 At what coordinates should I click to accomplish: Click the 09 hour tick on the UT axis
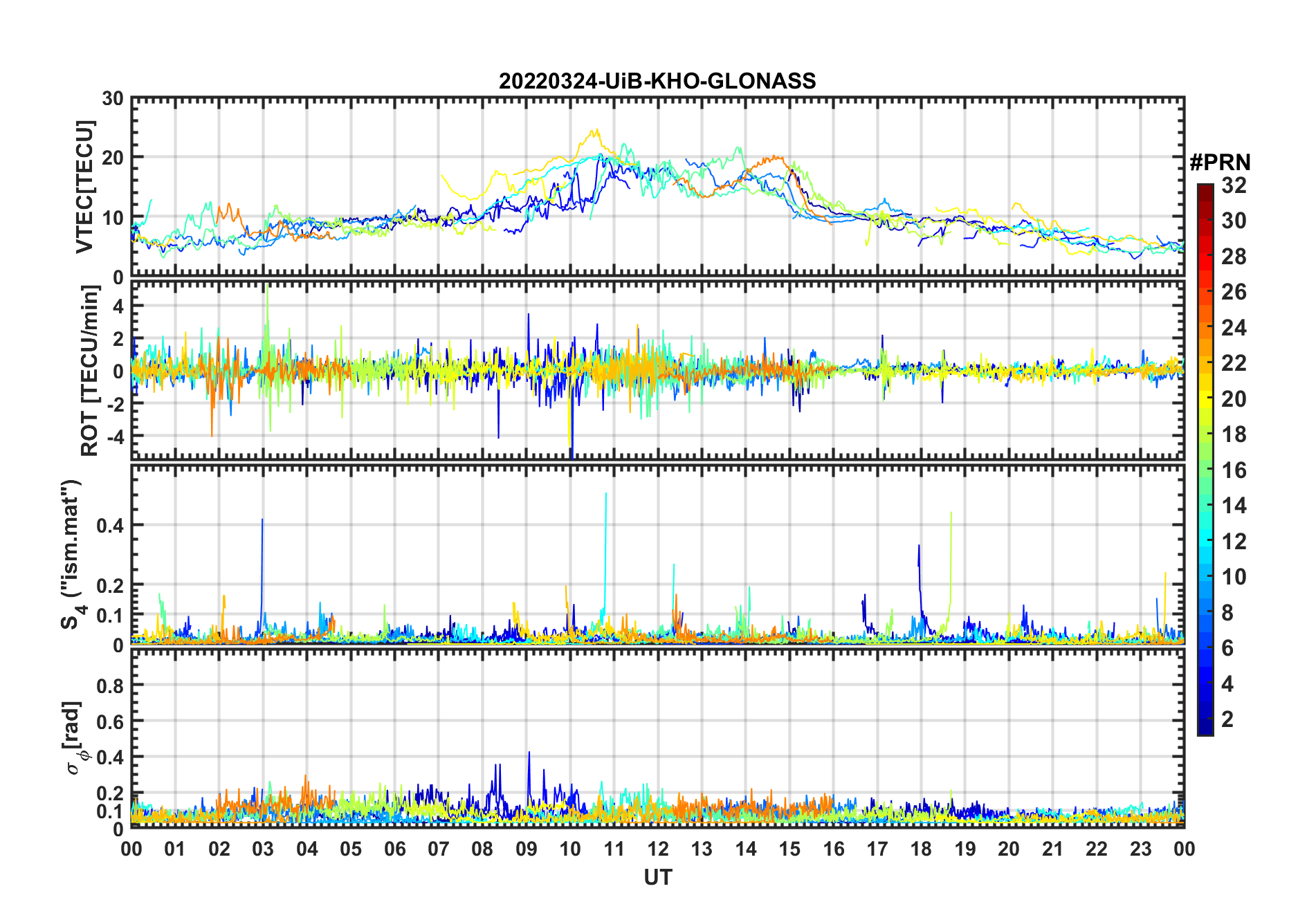[527, 849]
